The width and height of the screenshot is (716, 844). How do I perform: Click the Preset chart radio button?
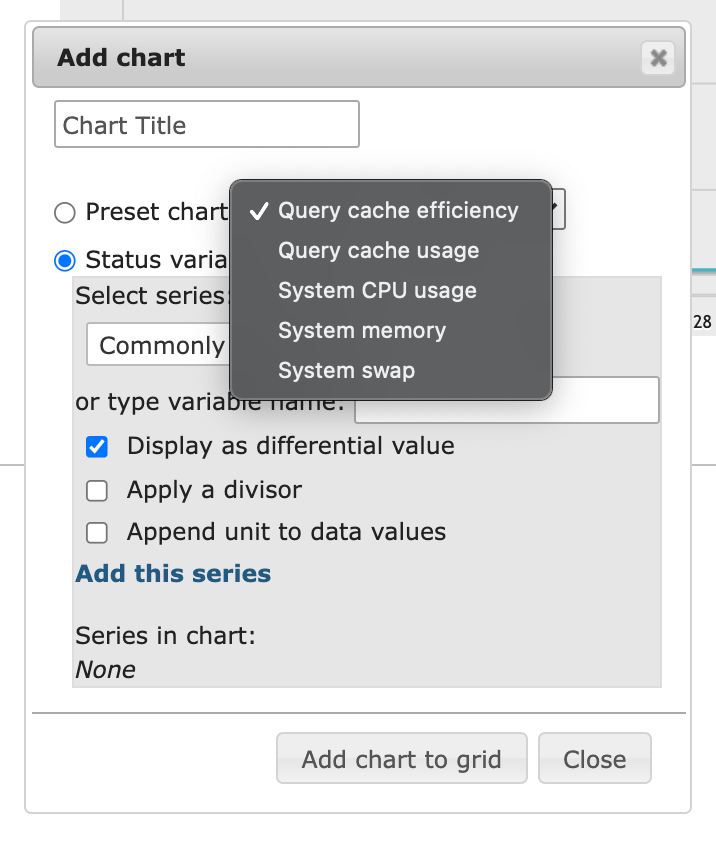[x=64, y=212]
